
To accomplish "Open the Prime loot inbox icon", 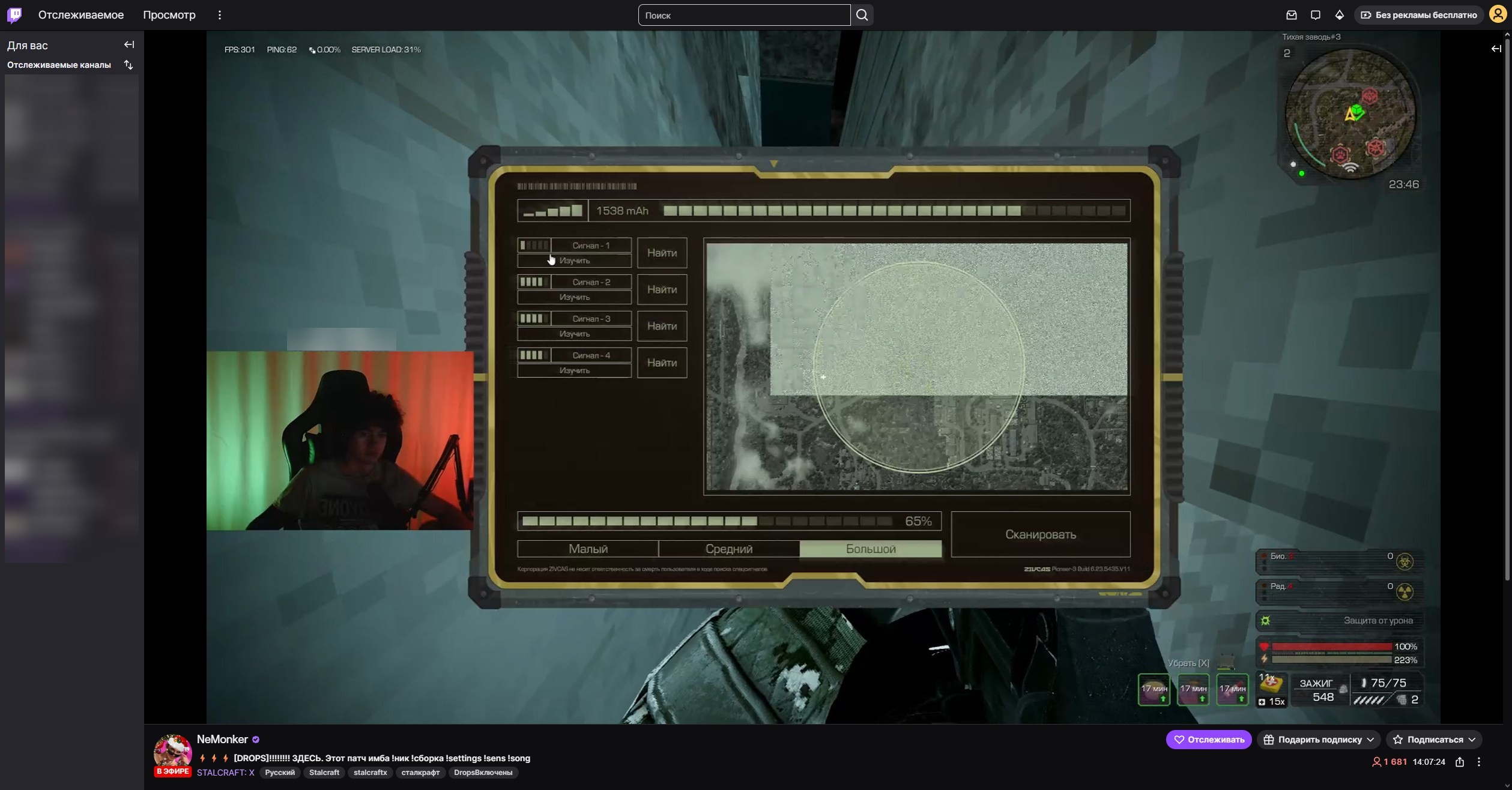I will [1291, 15].
